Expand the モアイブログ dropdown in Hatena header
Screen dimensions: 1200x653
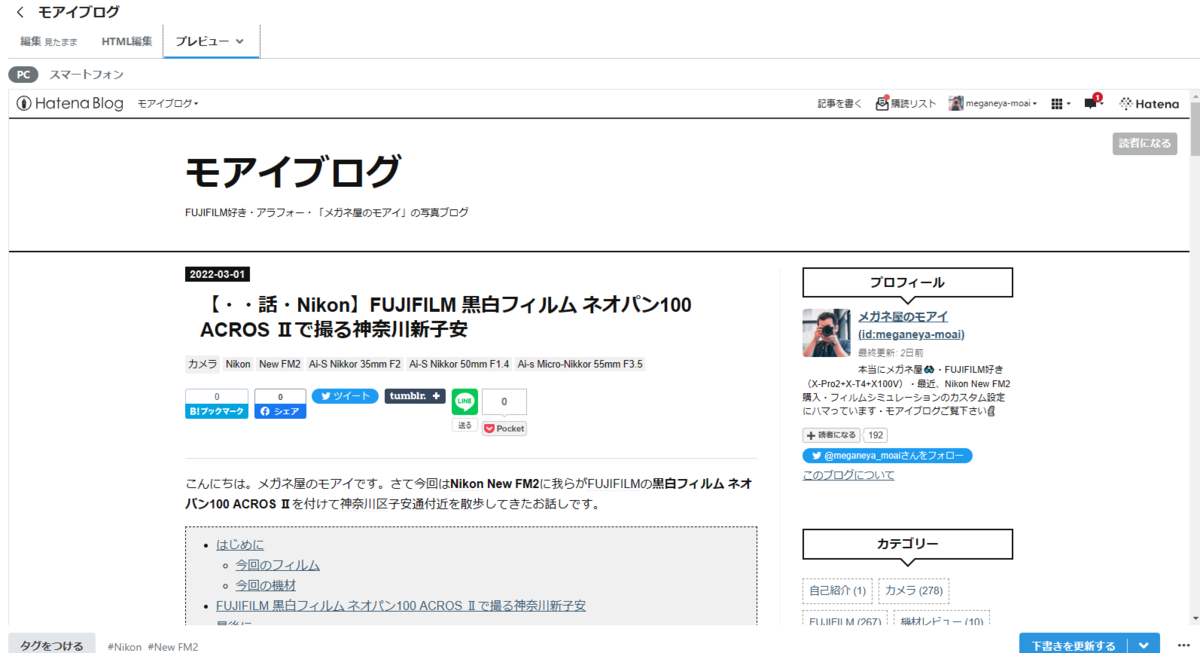[168, 103]
